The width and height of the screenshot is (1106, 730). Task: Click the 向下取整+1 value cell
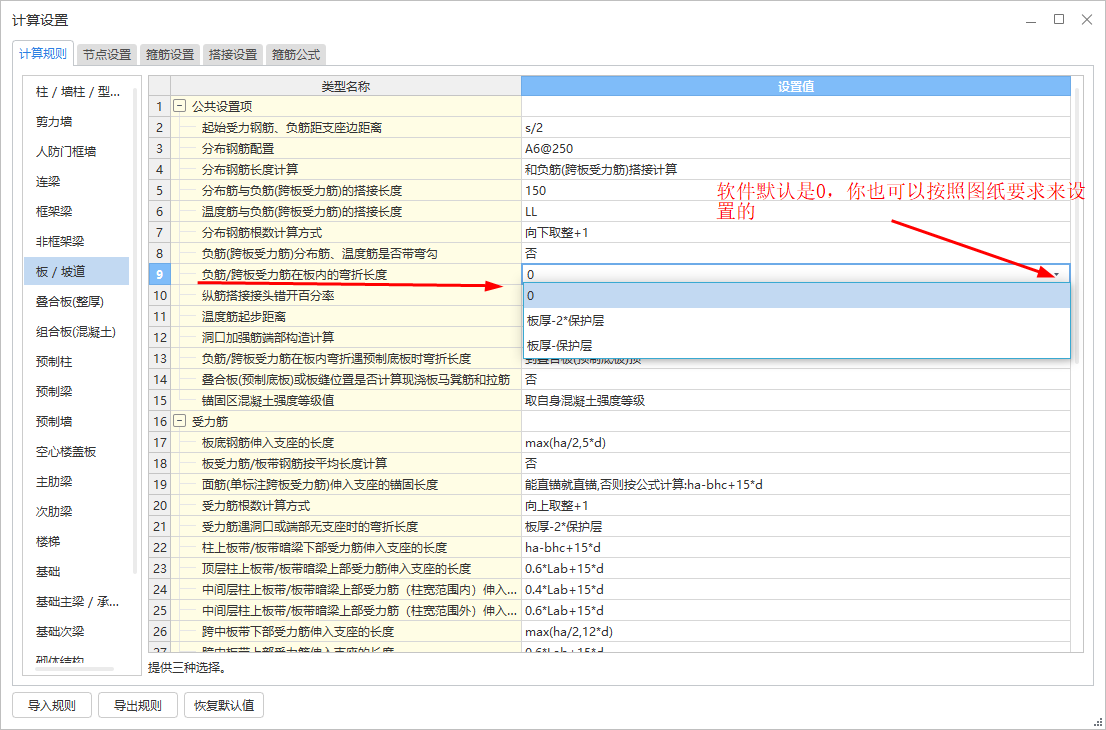point(796,233)
